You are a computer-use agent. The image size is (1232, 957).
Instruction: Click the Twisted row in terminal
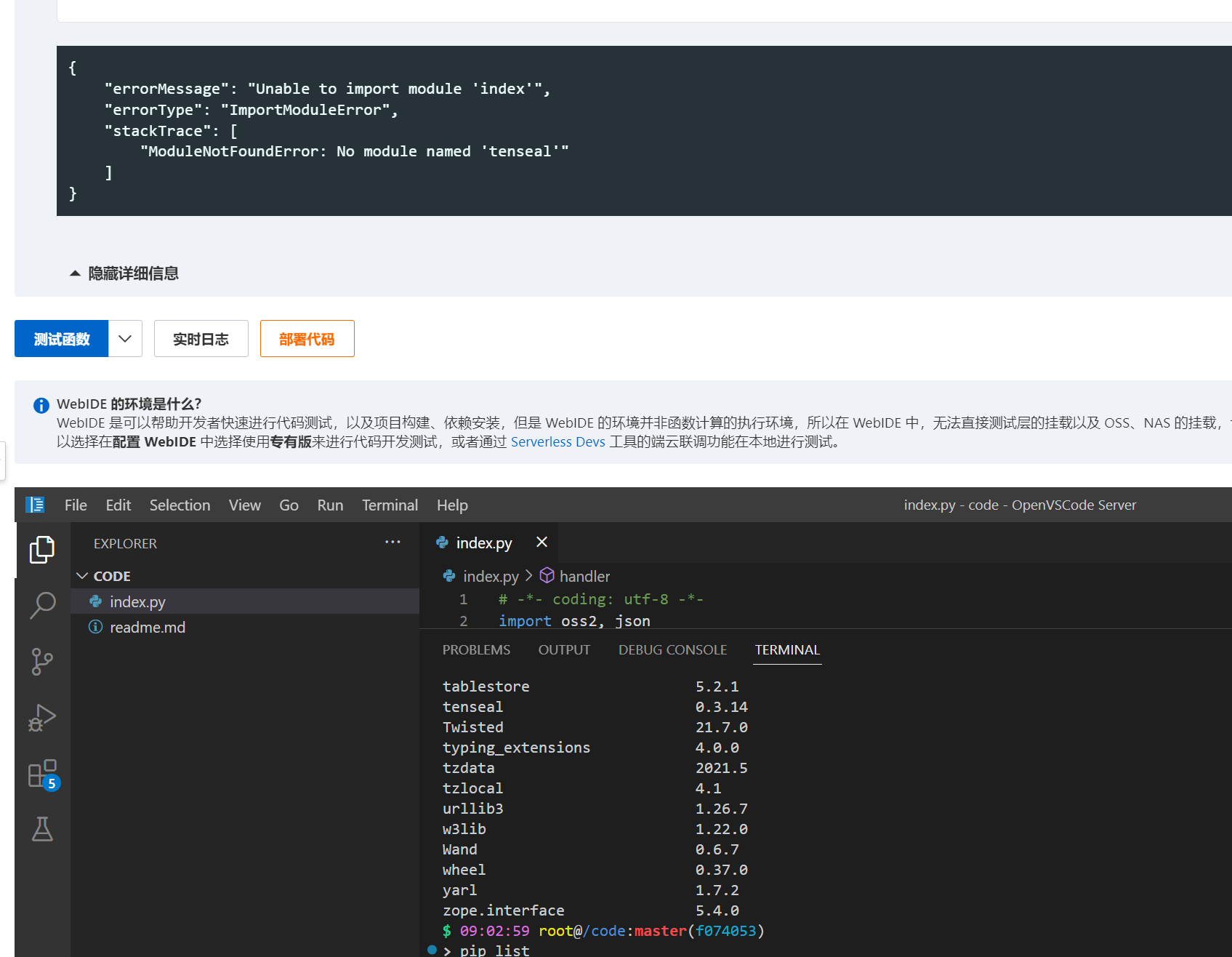point(595,726)
